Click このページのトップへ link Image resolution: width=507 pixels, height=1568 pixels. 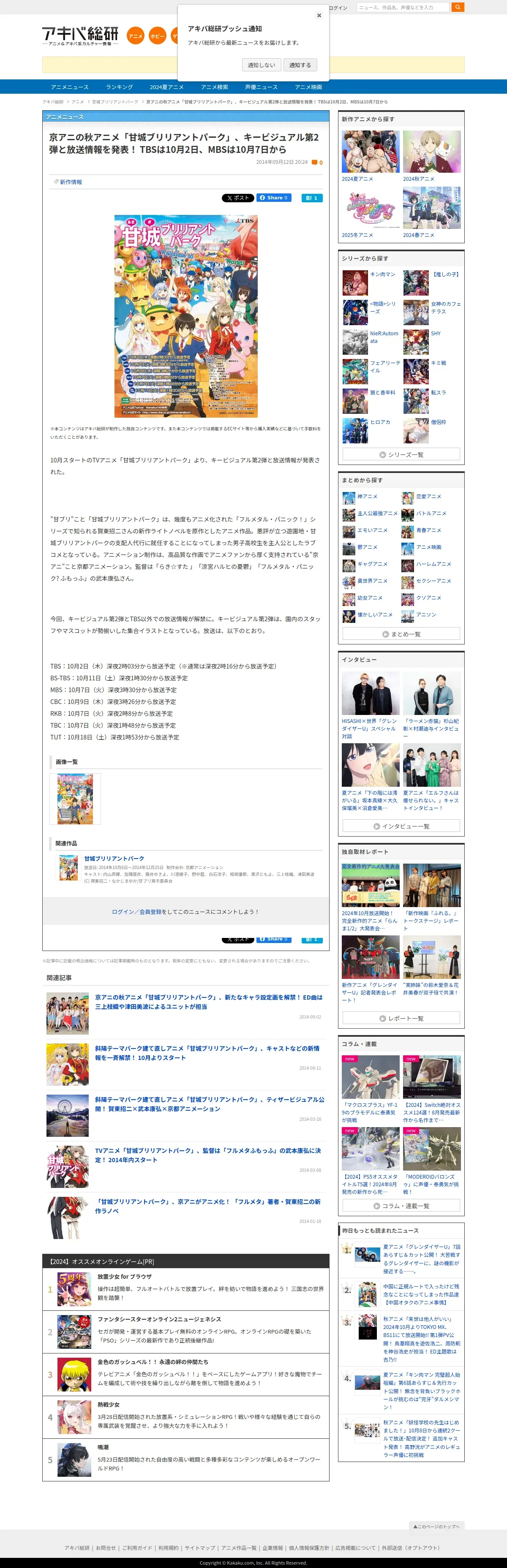click(x=436, y=1527)
